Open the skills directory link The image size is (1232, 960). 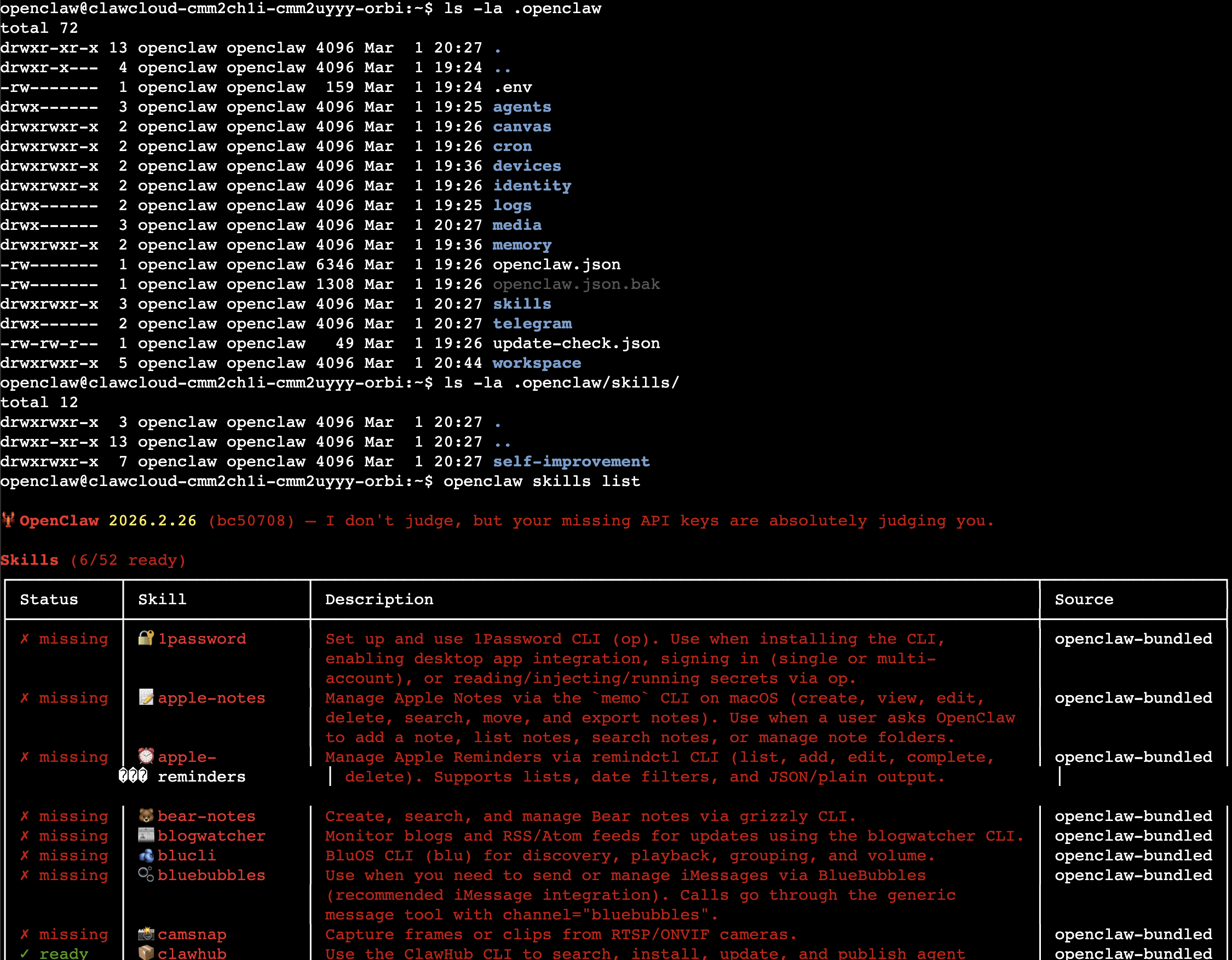522,304
